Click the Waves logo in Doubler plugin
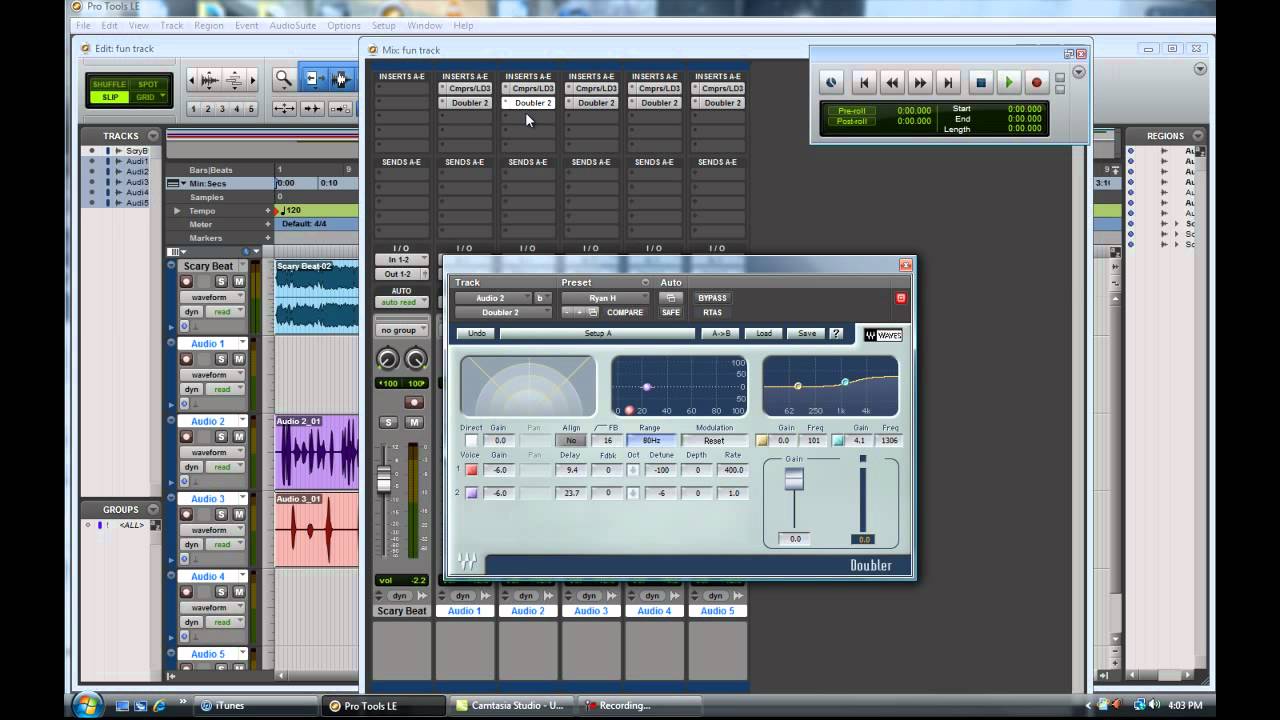 point(883,335)
